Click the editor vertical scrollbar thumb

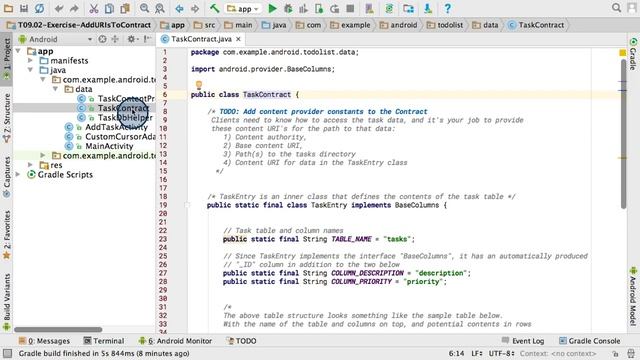pos(623,133)
